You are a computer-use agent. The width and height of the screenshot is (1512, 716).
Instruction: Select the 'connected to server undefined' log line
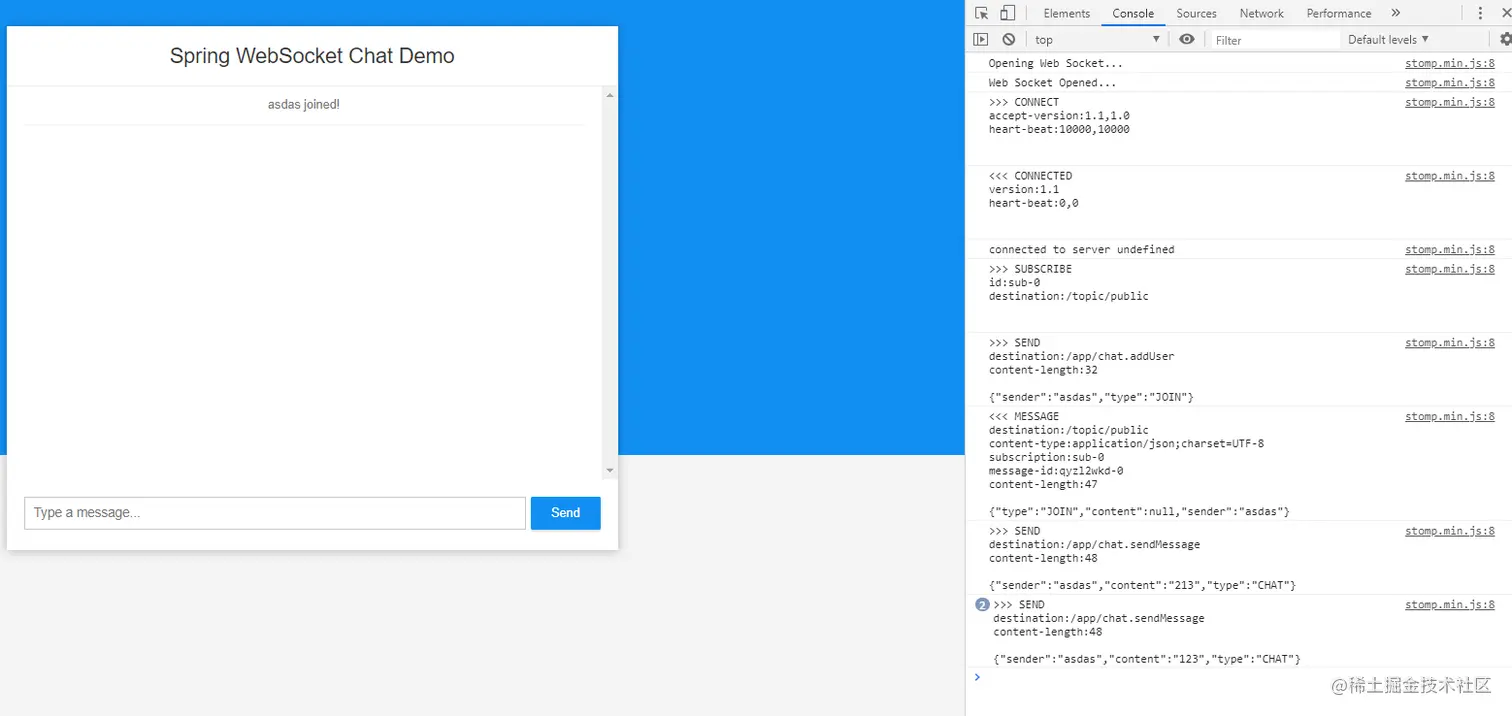pos(1082,250)
